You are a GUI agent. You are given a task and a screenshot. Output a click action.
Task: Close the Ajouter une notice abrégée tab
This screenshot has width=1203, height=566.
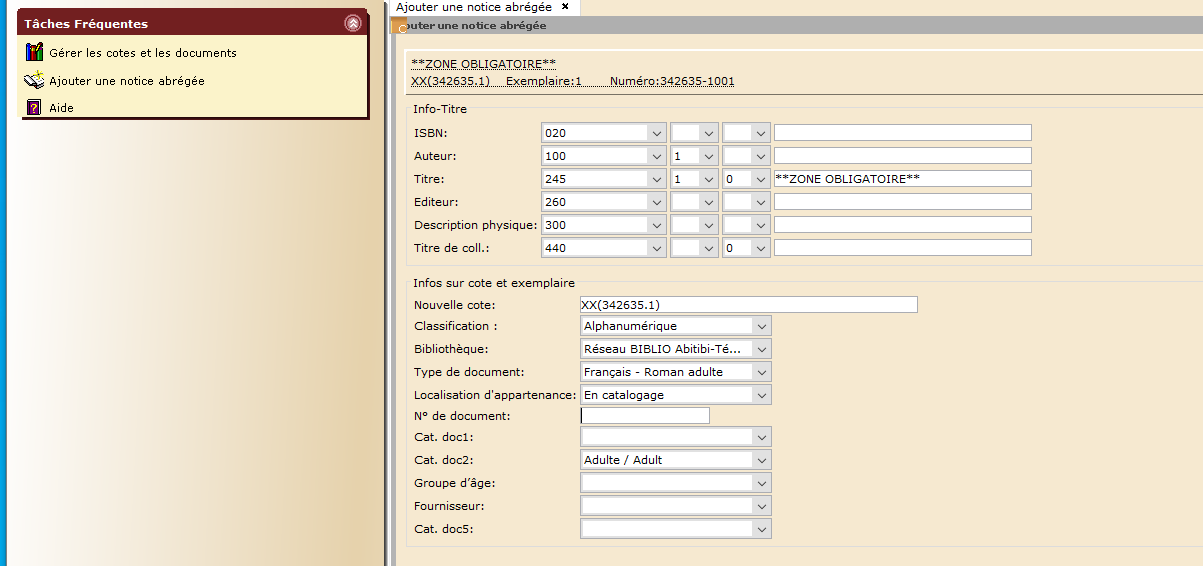pos(565,7)
